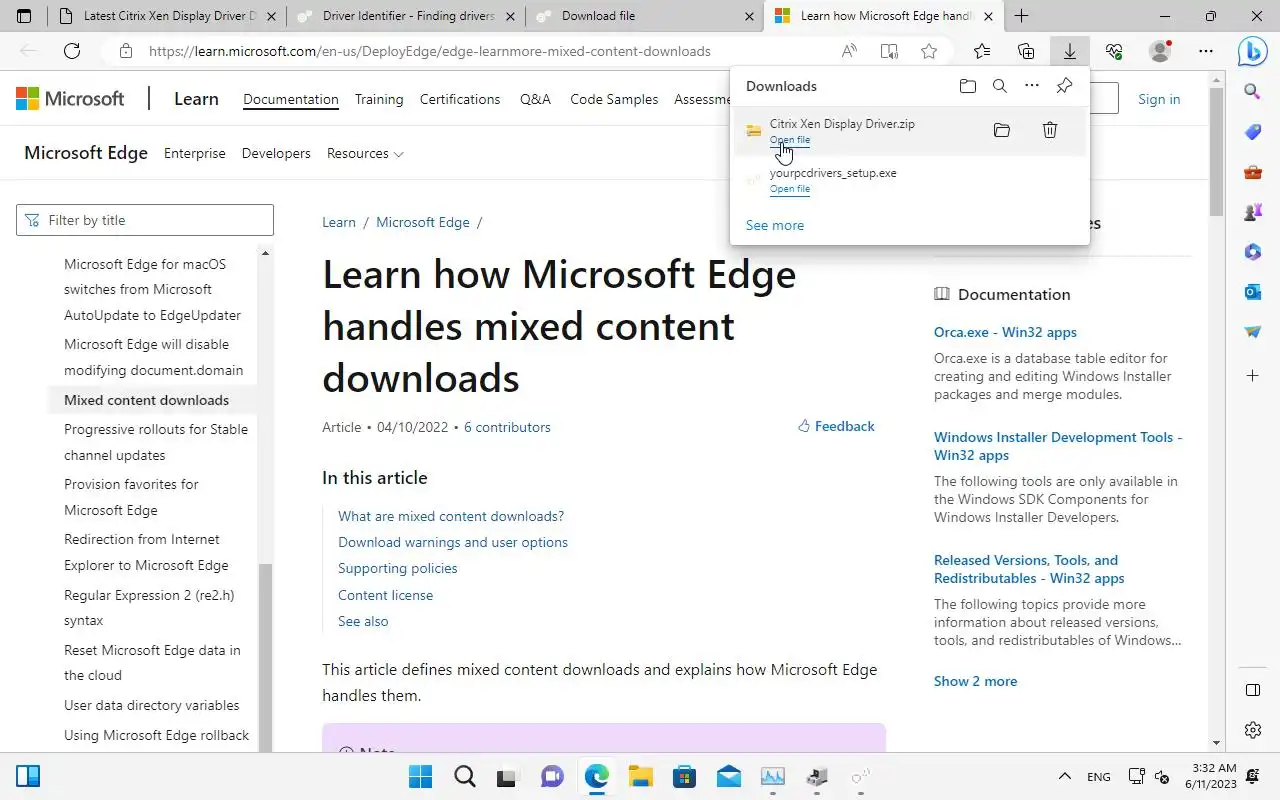Open sidebar Search icon
Screen dimensions: 1280x800
(1253, 91)
